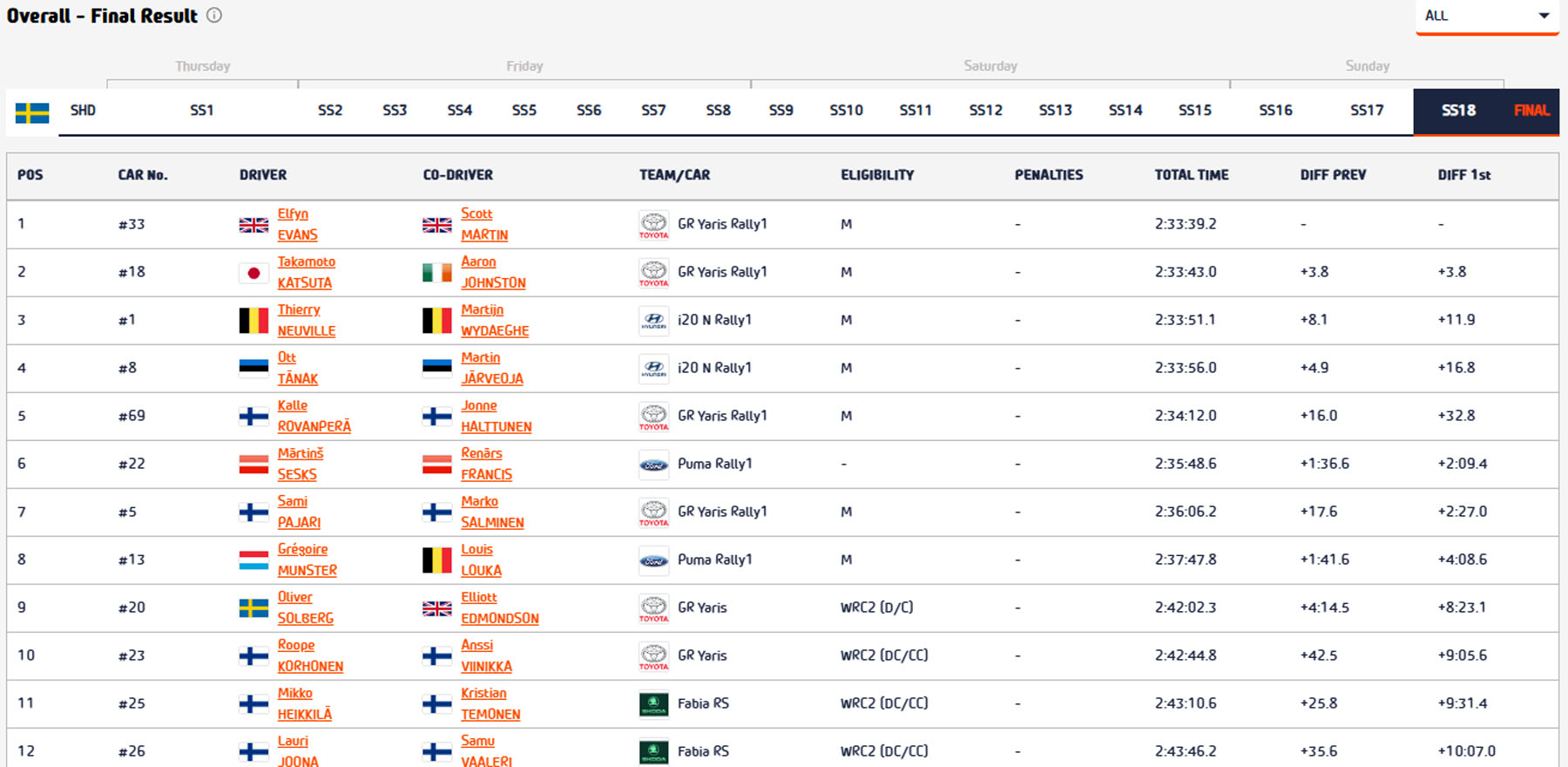Click the Japanese flag next to Takamoto Katsuta
This screenshot has height=767, width=1568.
pos(253,273)
